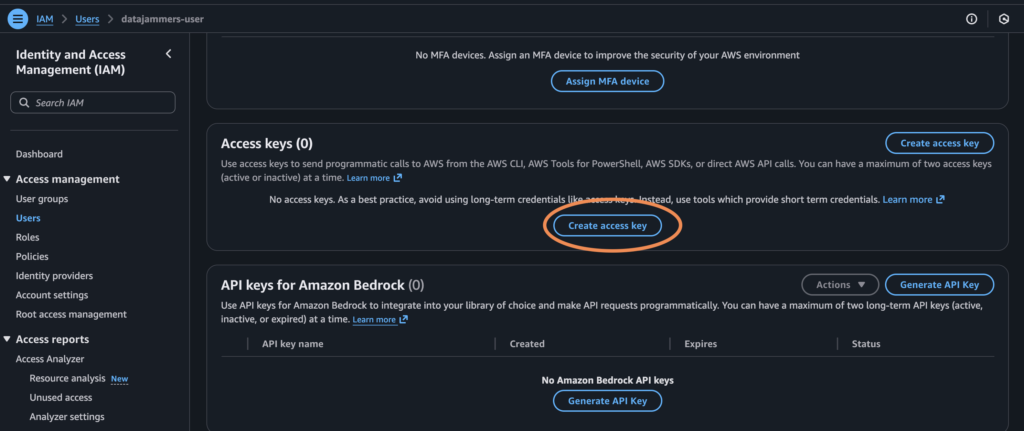Open the Actions dropdown for Bedrock keys

coord(839,285)
